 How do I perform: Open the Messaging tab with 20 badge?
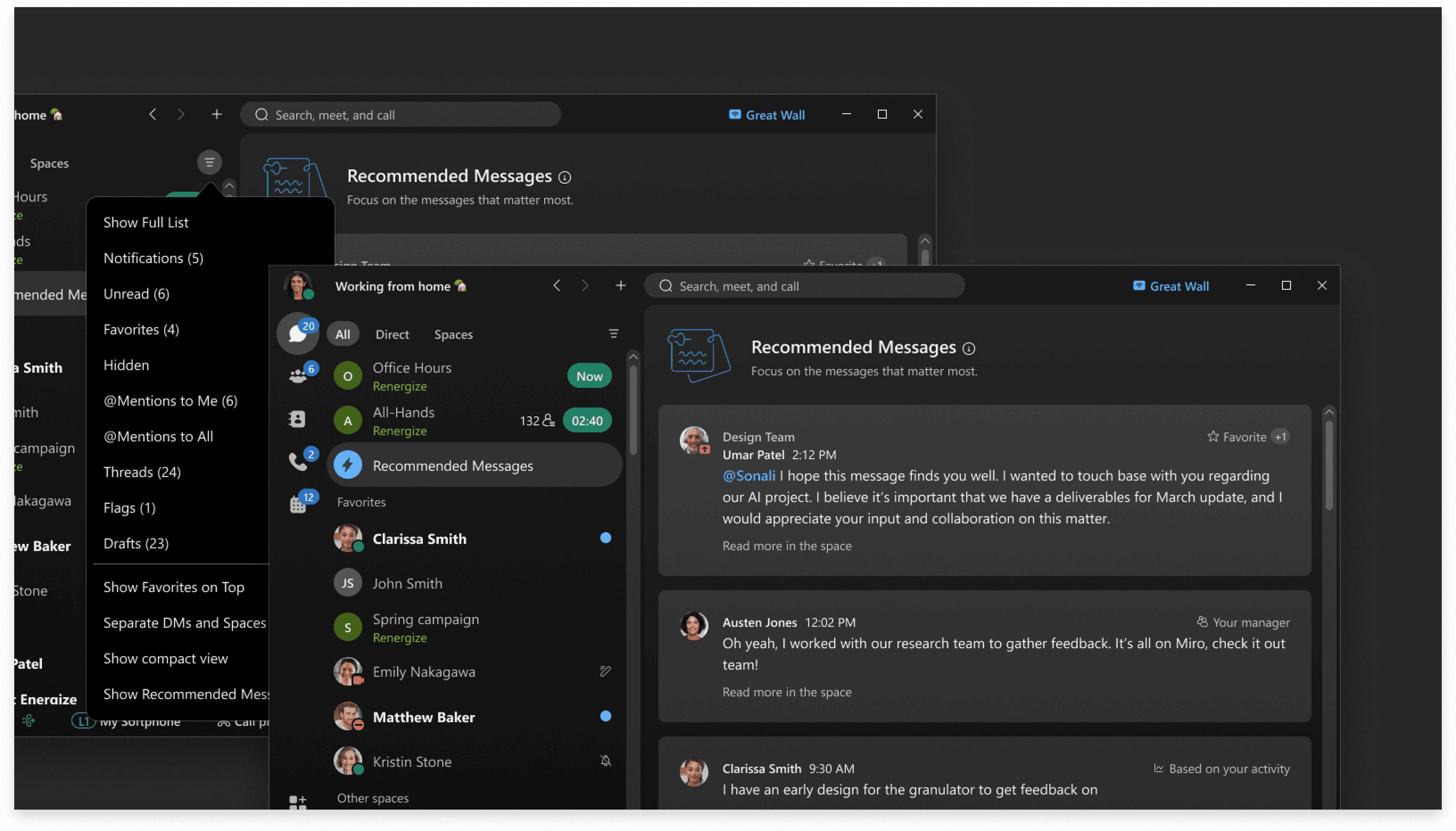click(x=298, y=333)
